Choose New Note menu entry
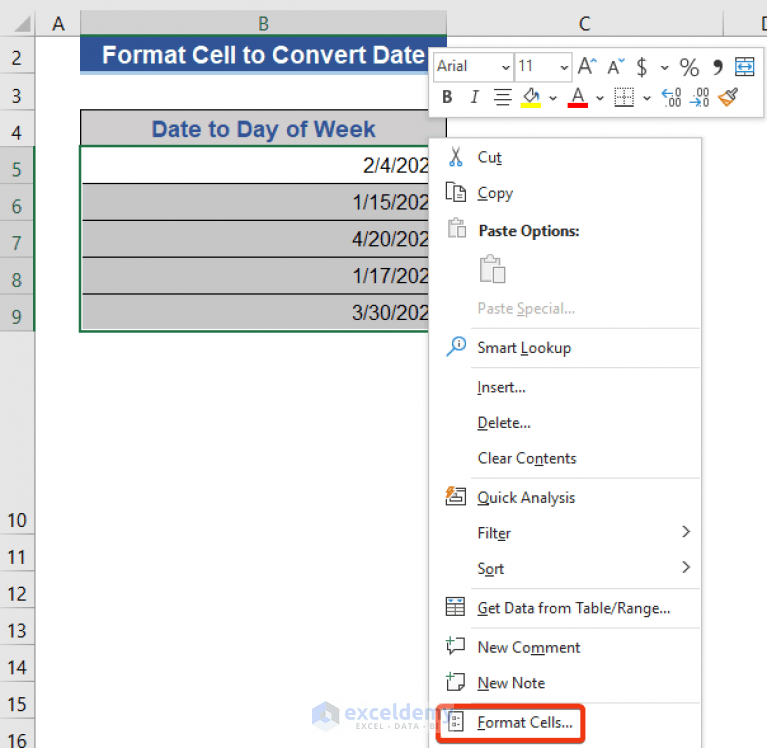 pos(565,683)
